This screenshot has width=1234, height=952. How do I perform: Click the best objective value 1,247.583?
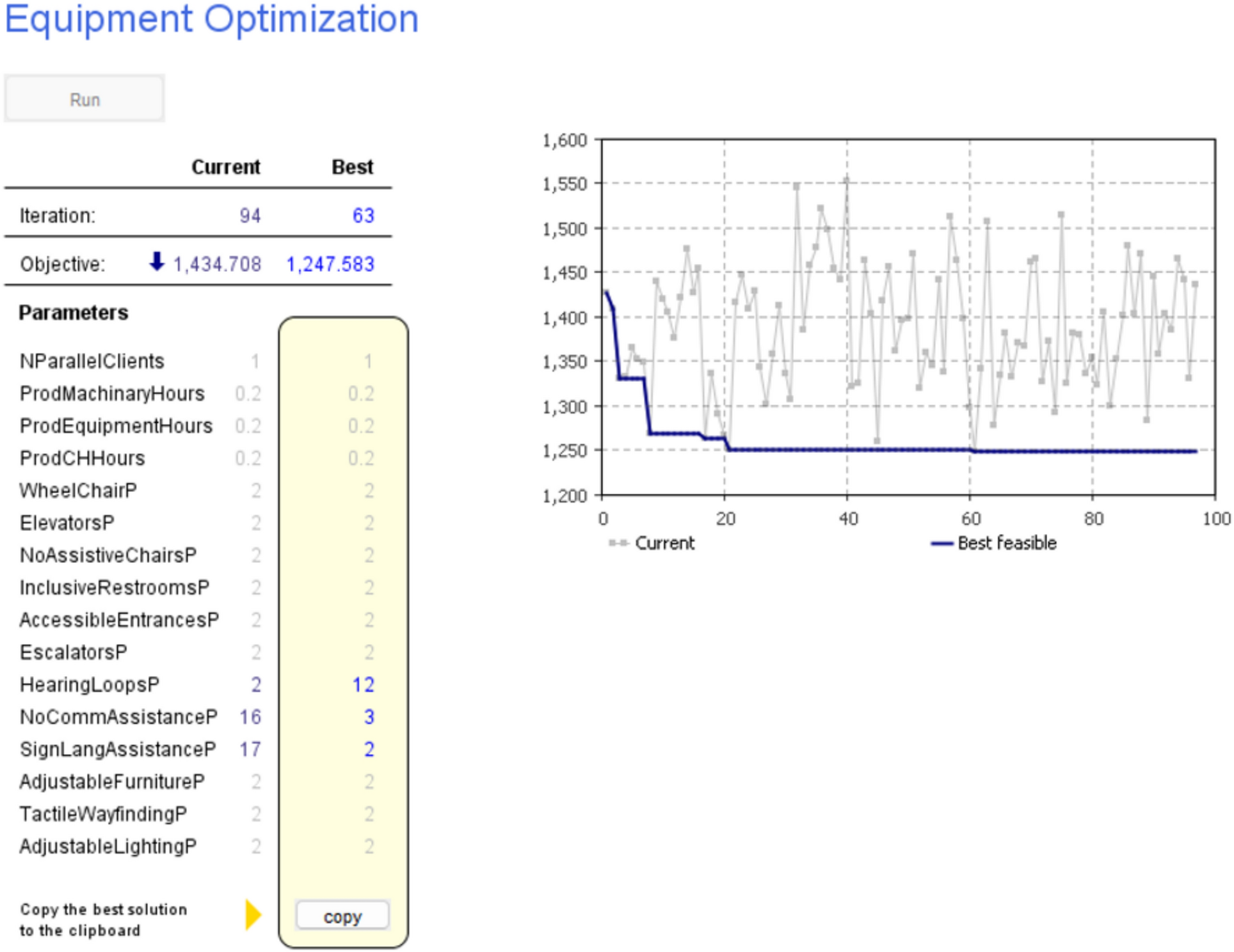point(330,264)
